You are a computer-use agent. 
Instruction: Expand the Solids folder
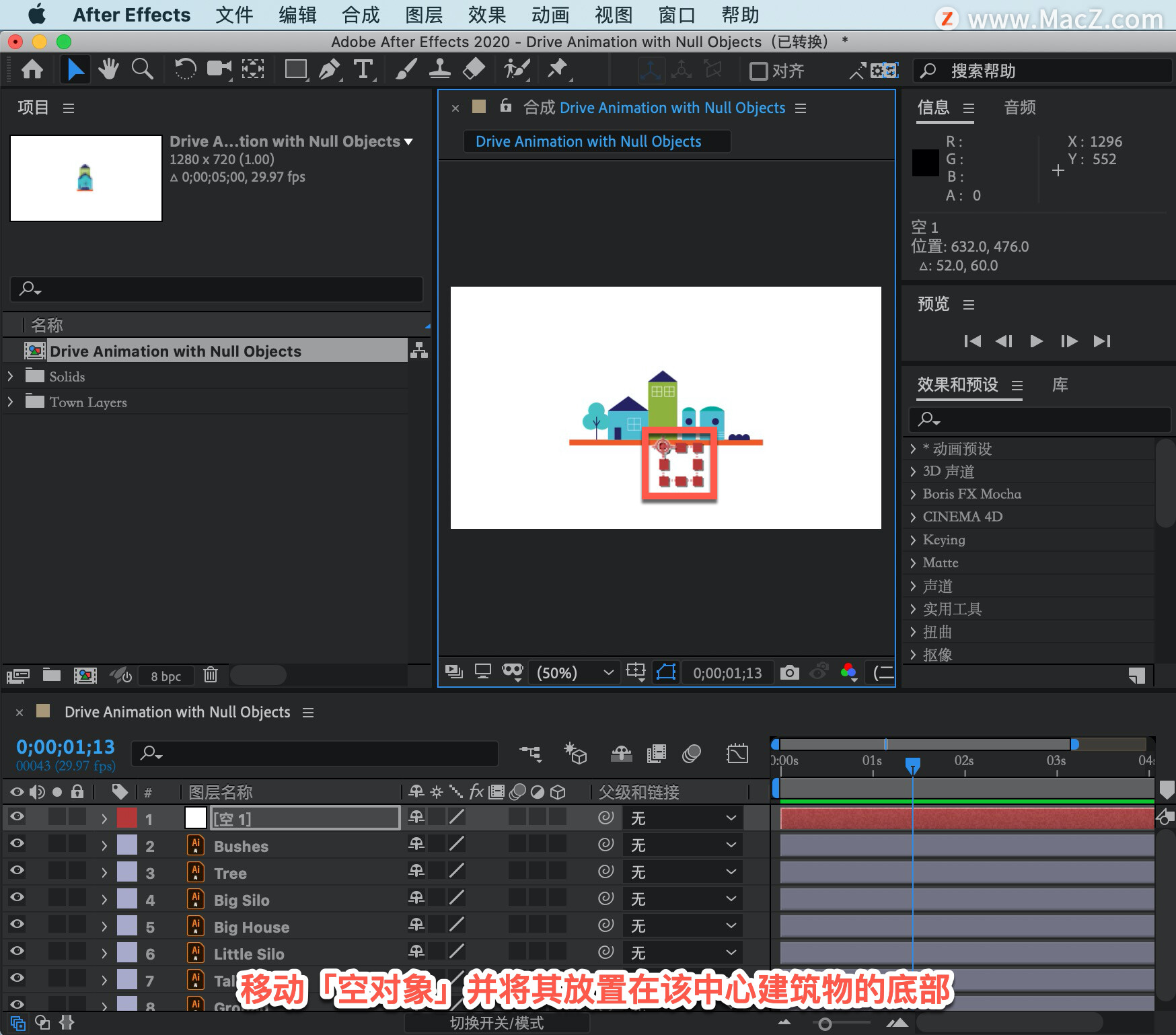pos(10,376)
